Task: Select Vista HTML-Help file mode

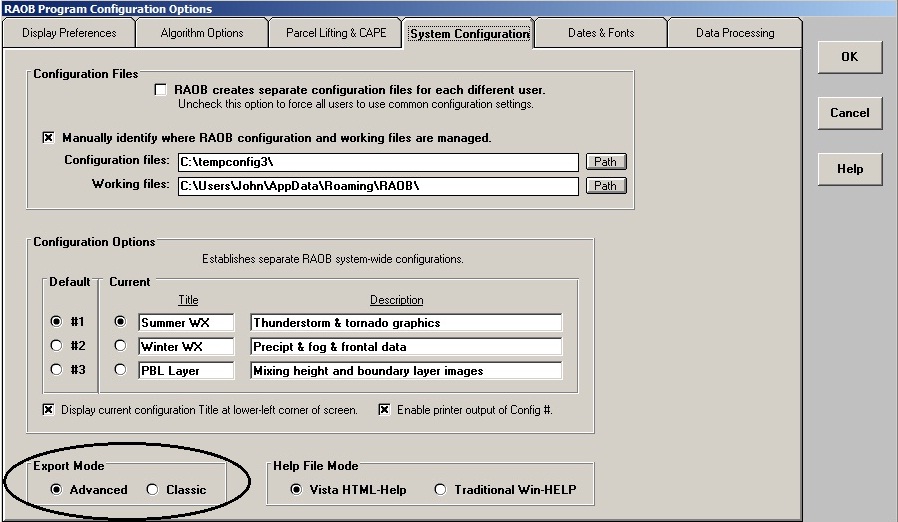Action: [296, 489]
